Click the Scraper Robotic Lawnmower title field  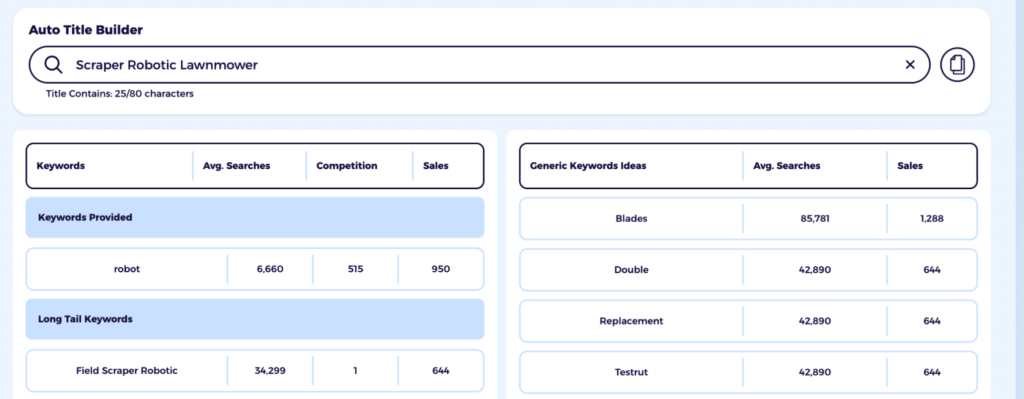point(479,65)
